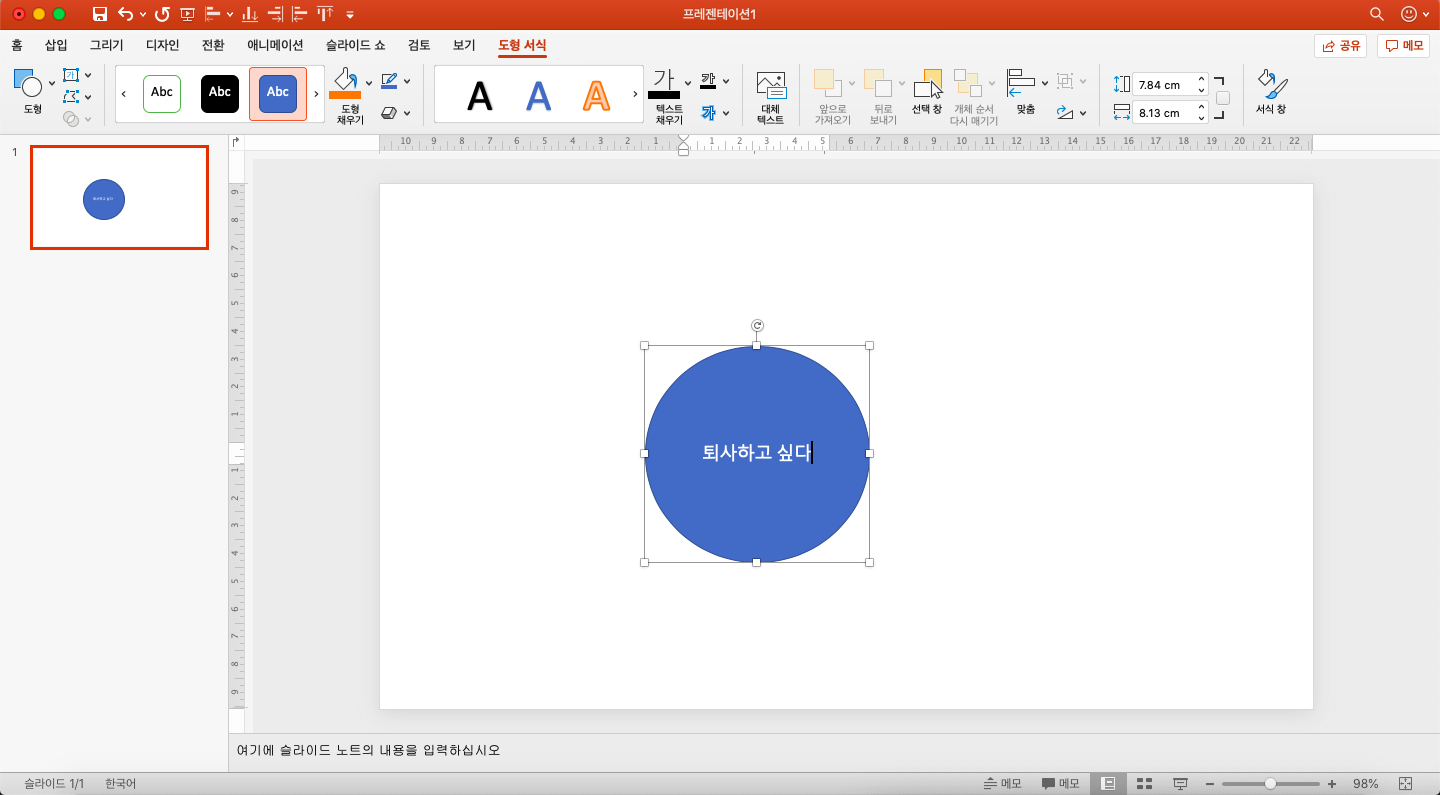Click the edit shape points icon
Viewport: 1440px width, 795px height.
click(71, 97)
